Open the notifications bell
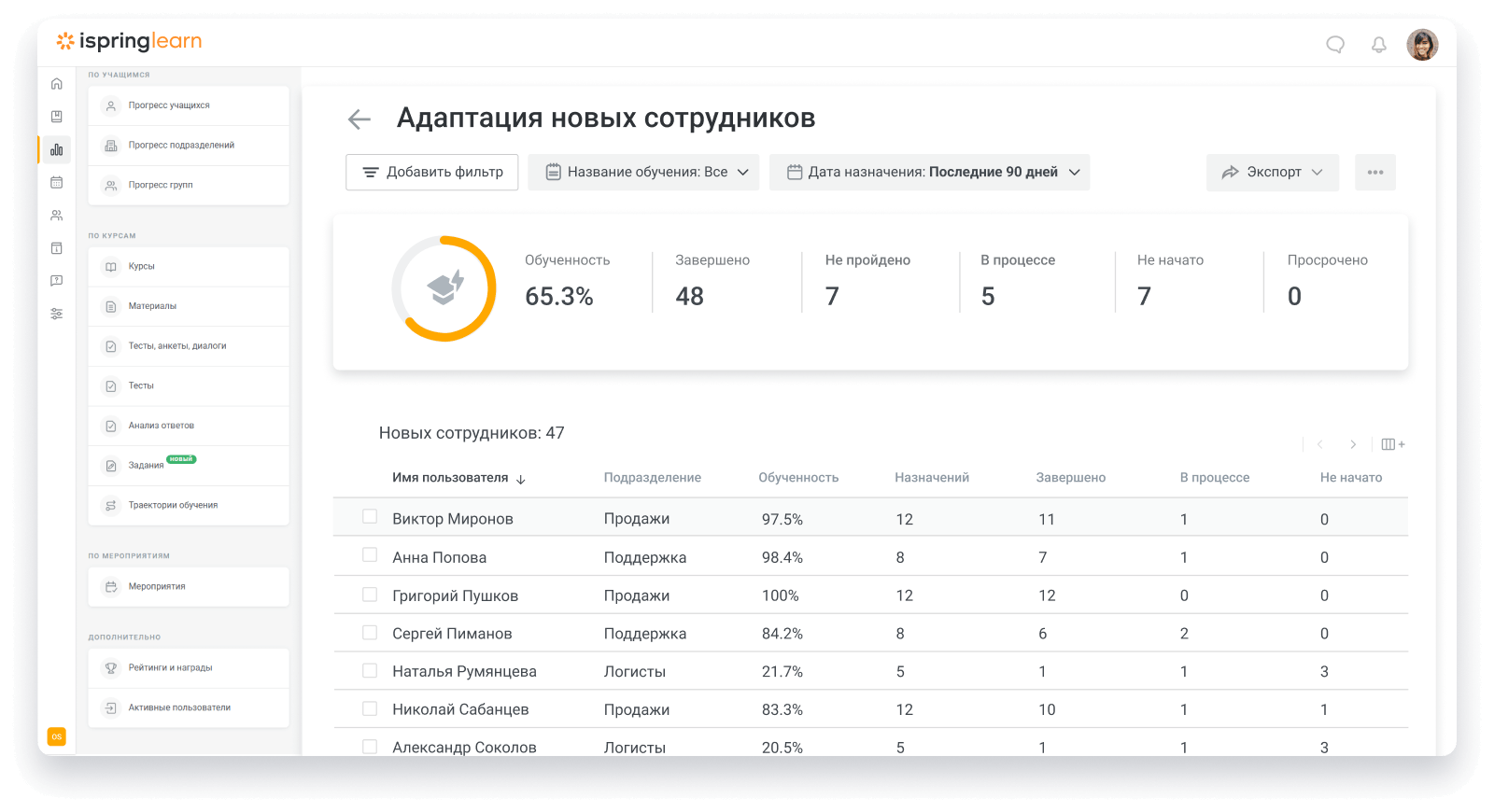1494x812 pixels. tap(1378, 45)
